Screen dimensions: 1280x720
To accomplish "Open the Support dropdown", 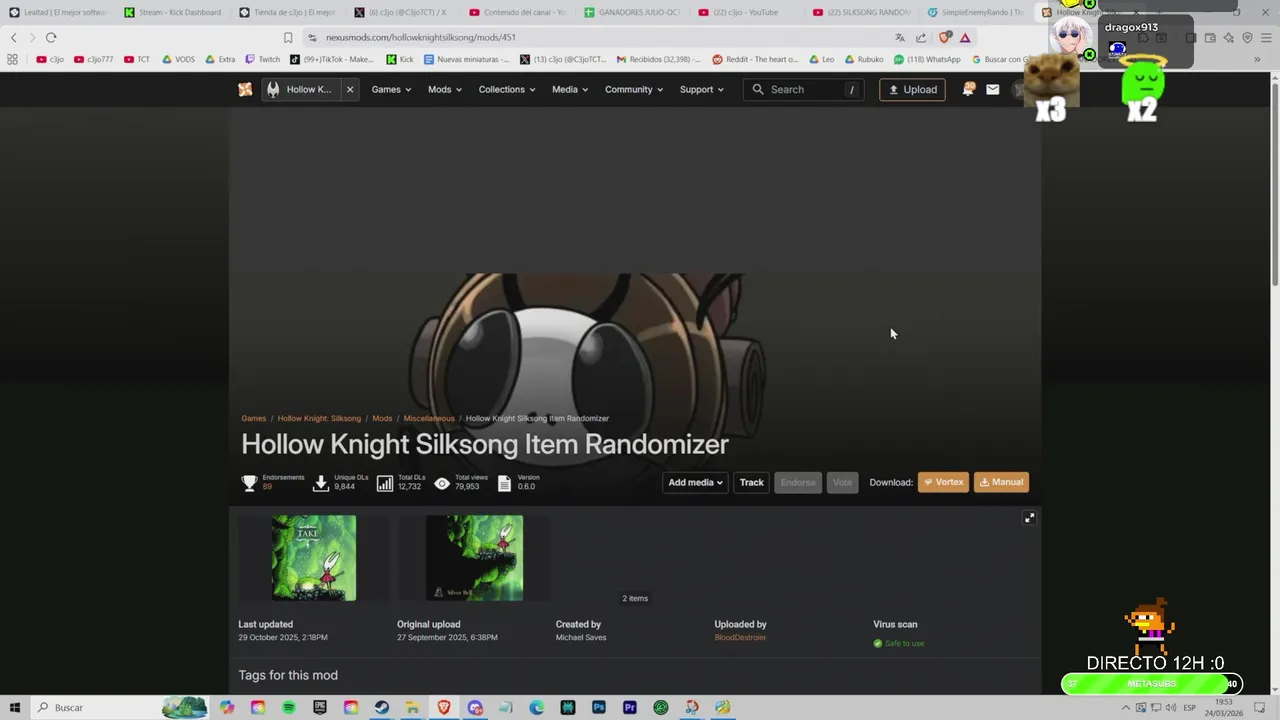I will tap(701, 89).
